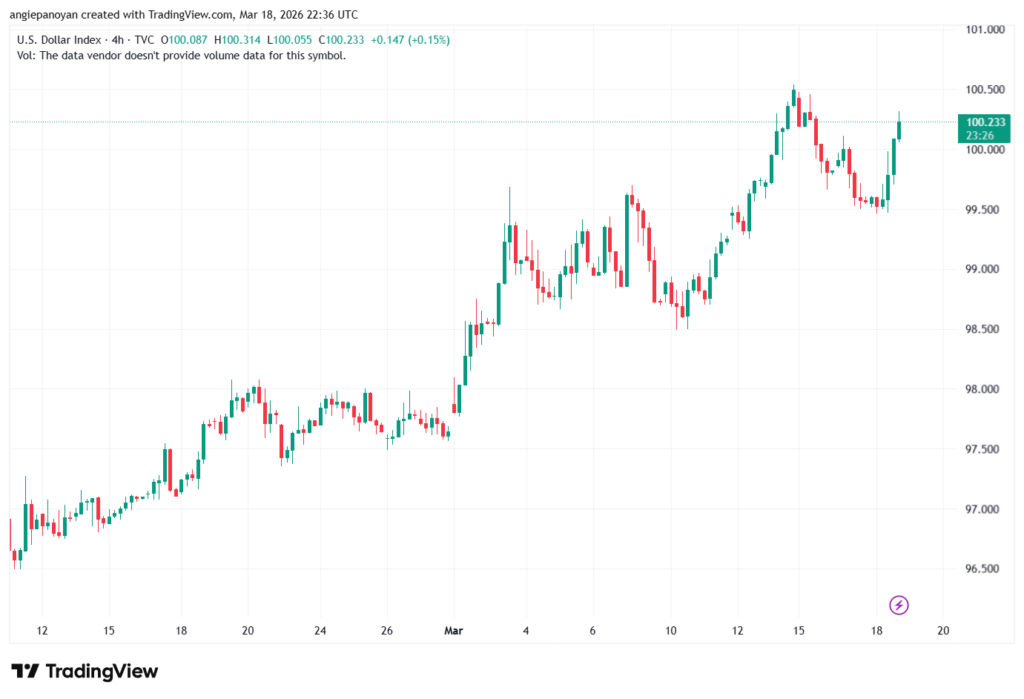This screenshot has height=699, width=1024.
Task: Click the purple lightning bolt icon
Action: pos(898,604)
